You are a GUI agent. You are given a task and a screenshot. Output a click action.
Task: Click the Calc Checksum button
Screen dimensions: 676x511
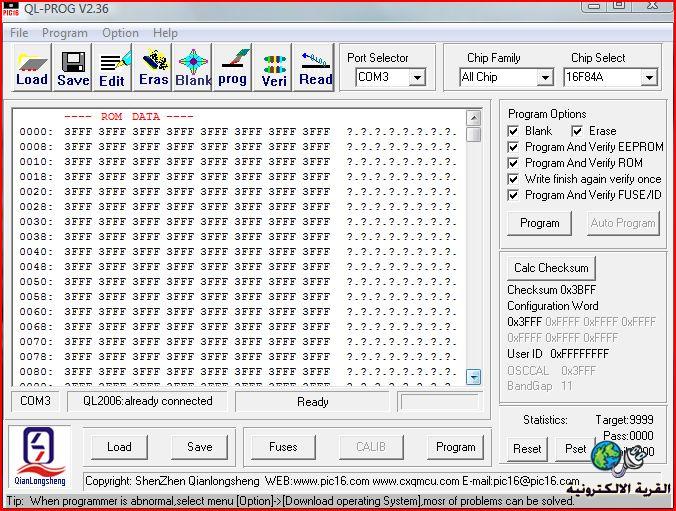(551, 268)
